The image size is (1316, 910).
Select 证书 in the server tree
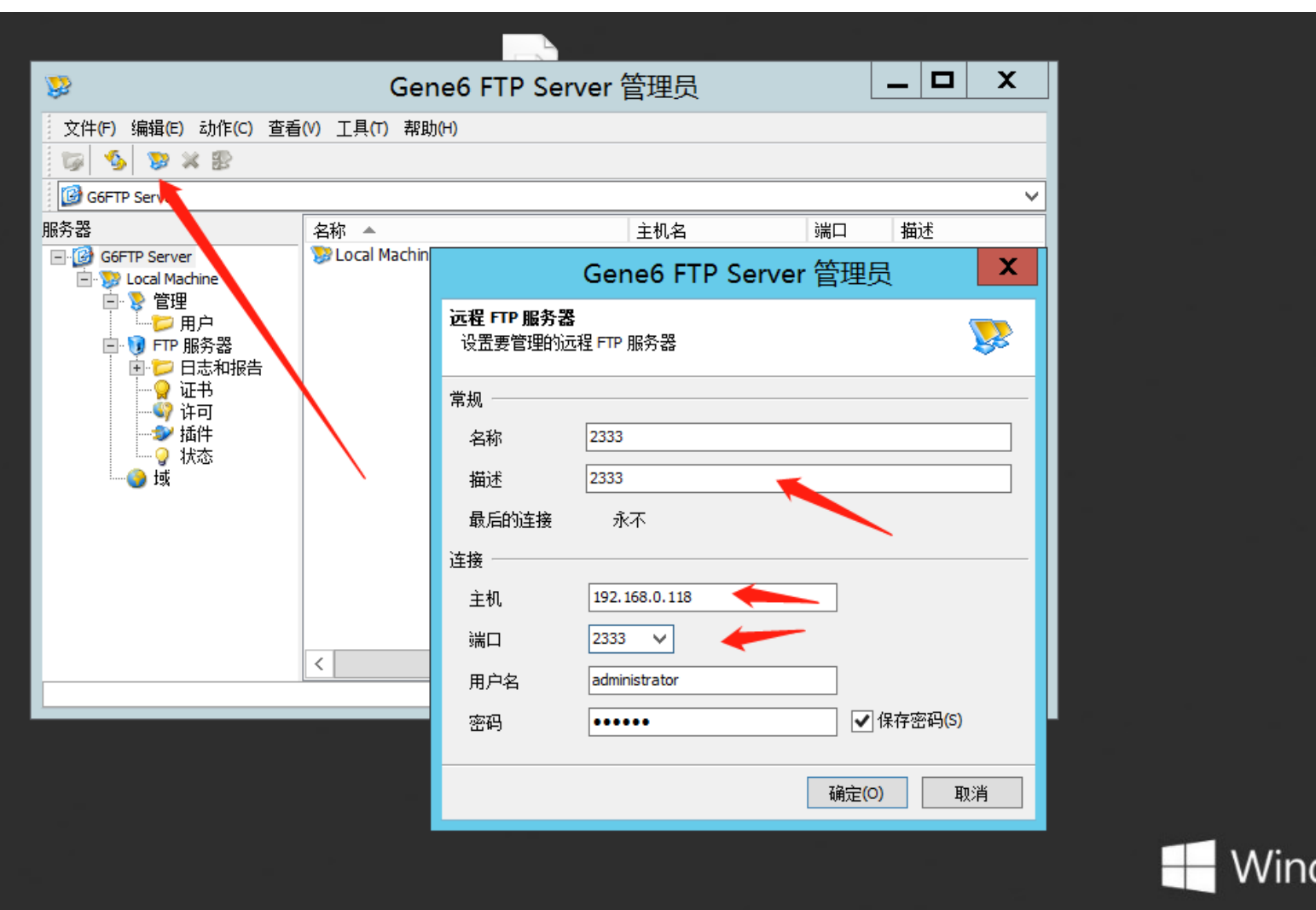pyautogui.click(x=196, y=390)
